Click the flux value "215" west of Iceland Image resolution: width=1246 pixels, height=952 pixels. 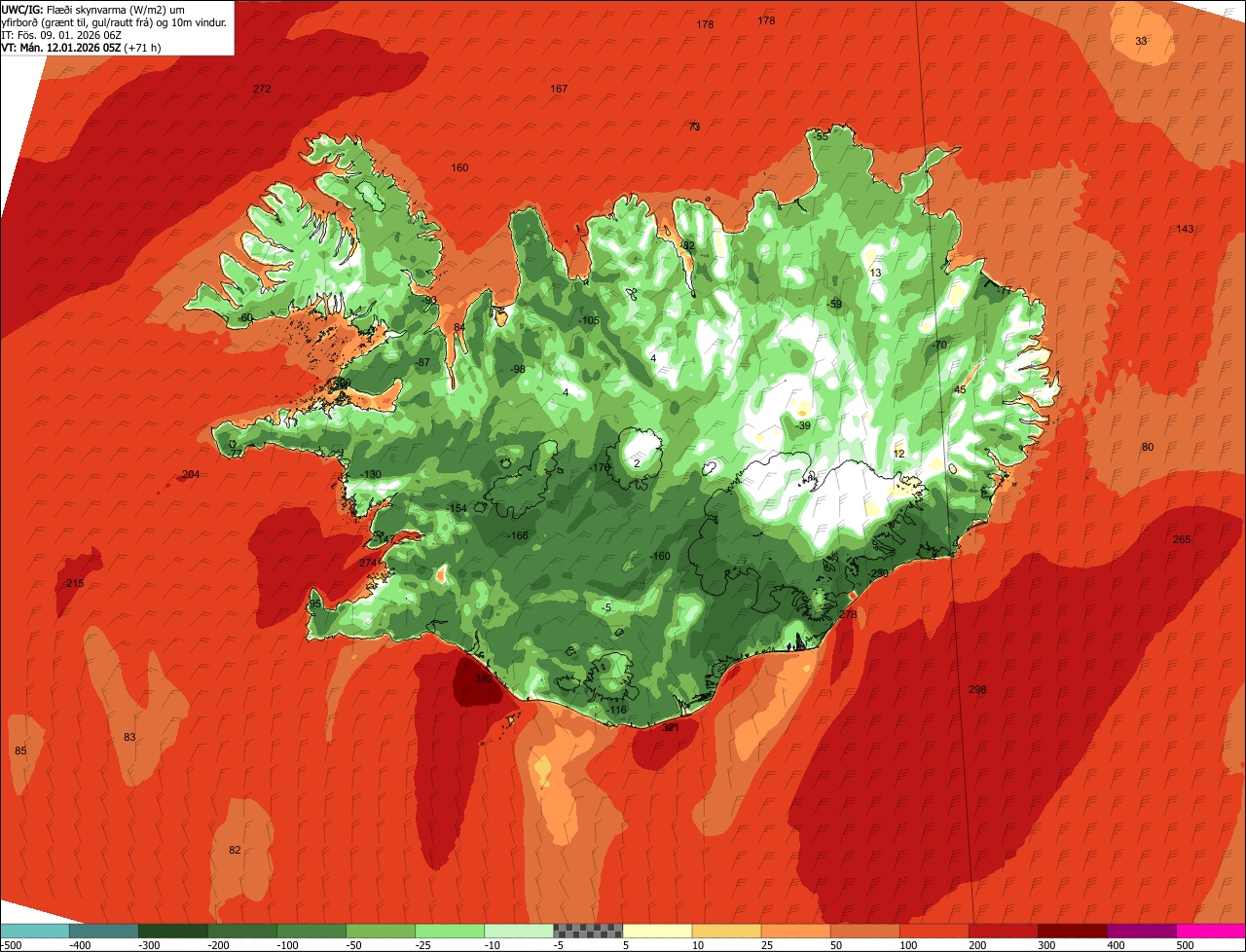(75, 583)
